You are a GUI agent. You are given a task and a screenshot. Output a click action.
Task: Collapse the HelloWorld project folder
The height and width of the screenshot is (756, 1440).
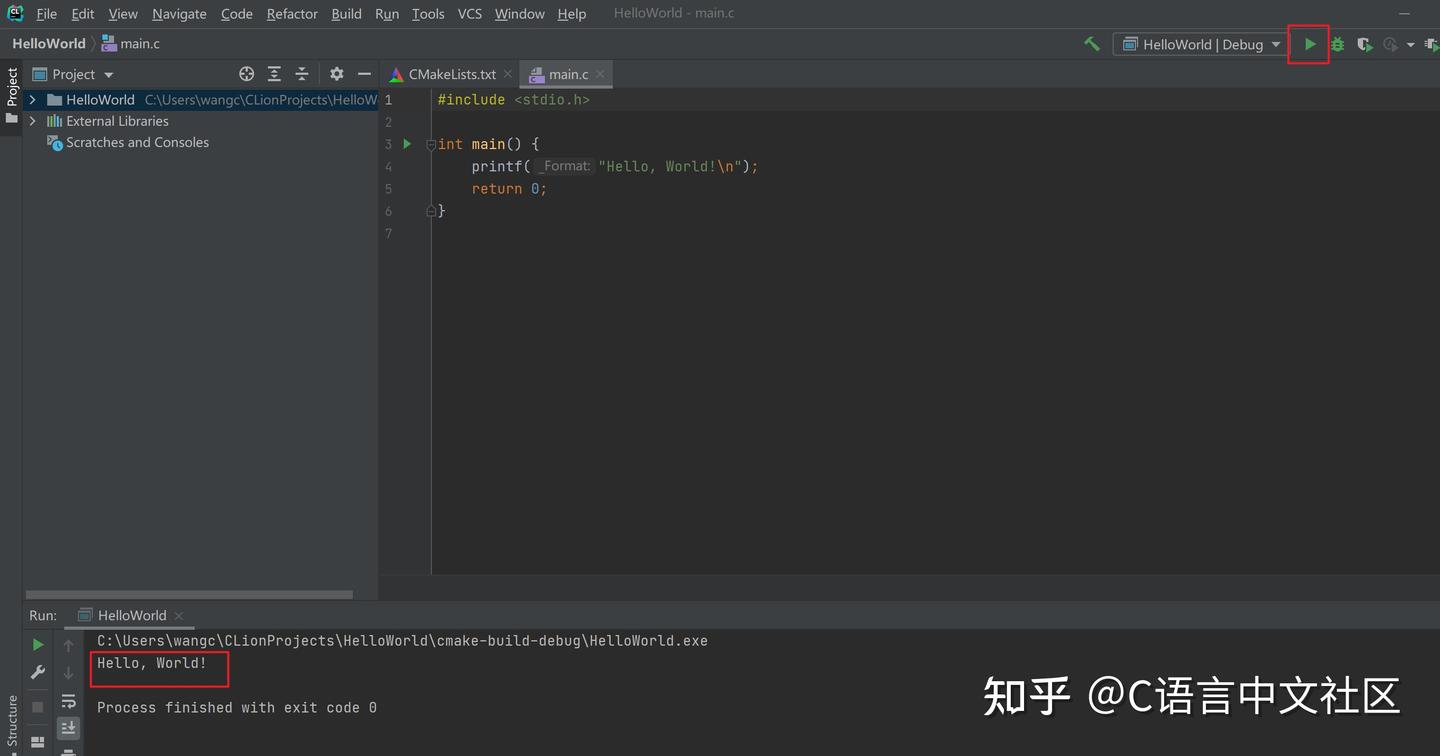pyautogui.click(x=32, y=99)
